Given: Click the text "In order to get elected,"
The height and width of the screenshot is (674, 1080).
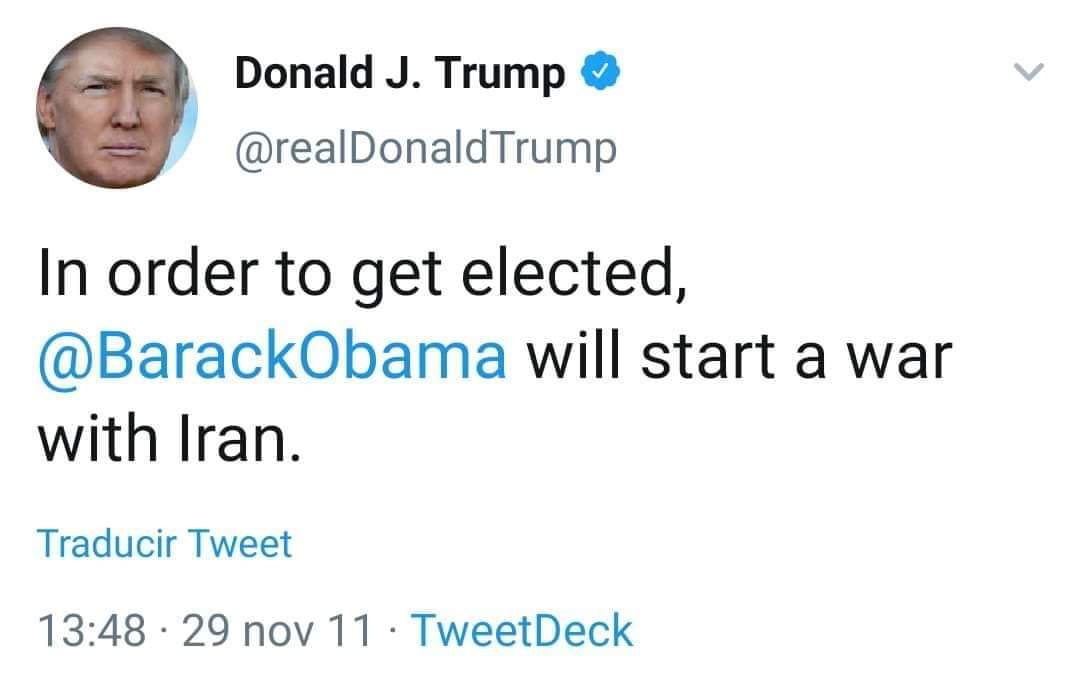Looking at the screenshot, I should (361, 277).
